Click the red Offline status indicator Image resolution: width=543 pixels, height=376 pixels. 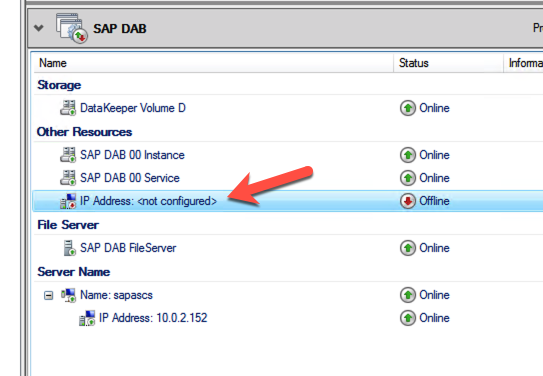tap(408, 201)
